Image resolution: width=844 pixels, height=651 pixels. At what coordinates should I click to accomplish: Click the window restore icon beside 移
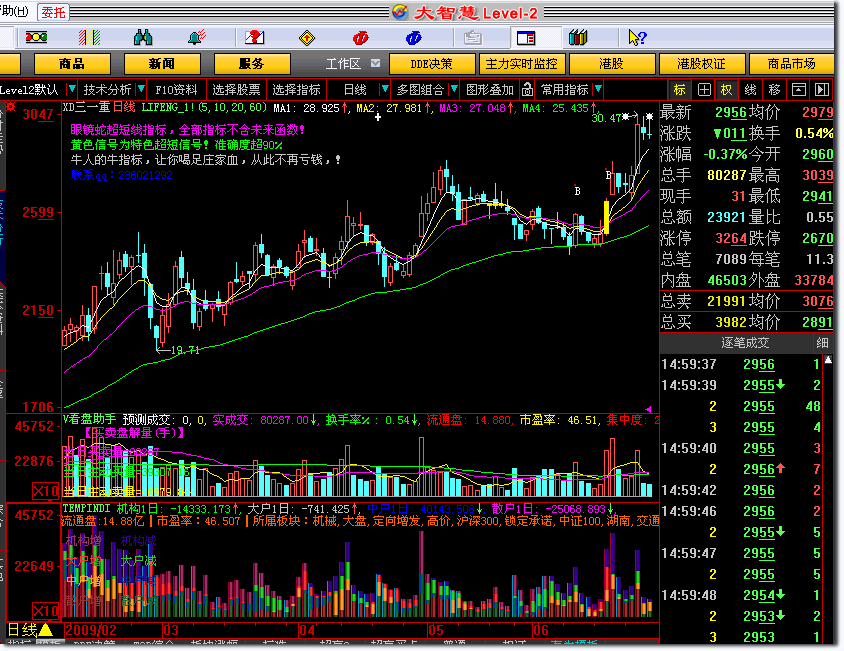point(798,89)
